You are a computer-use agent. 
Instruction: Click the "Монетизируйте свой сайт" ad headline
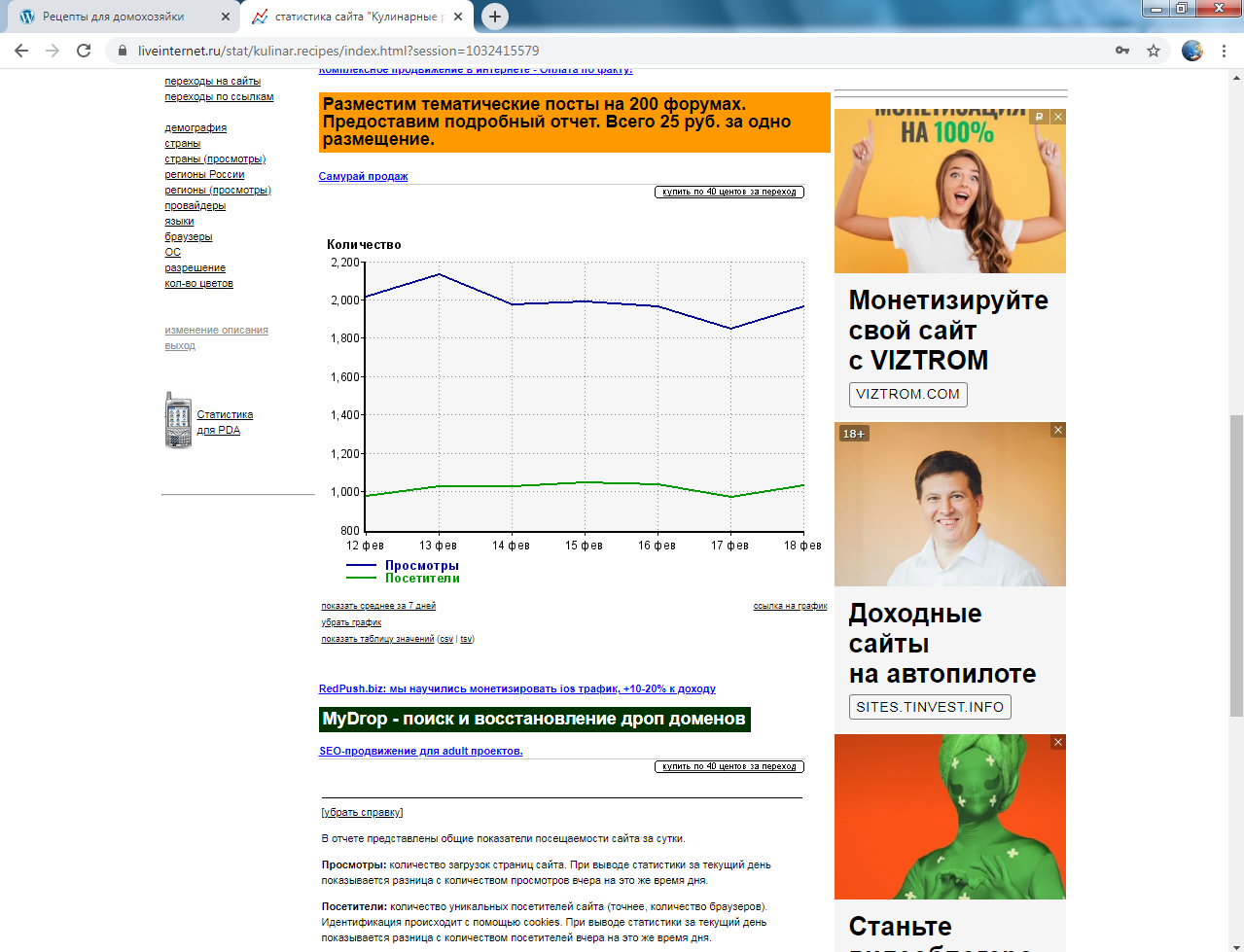[948, 330]
